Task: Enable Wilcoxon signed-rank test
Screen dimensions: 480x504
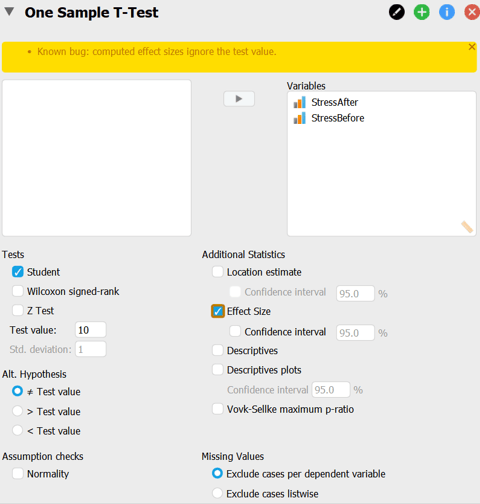Action: click(18, 291)
